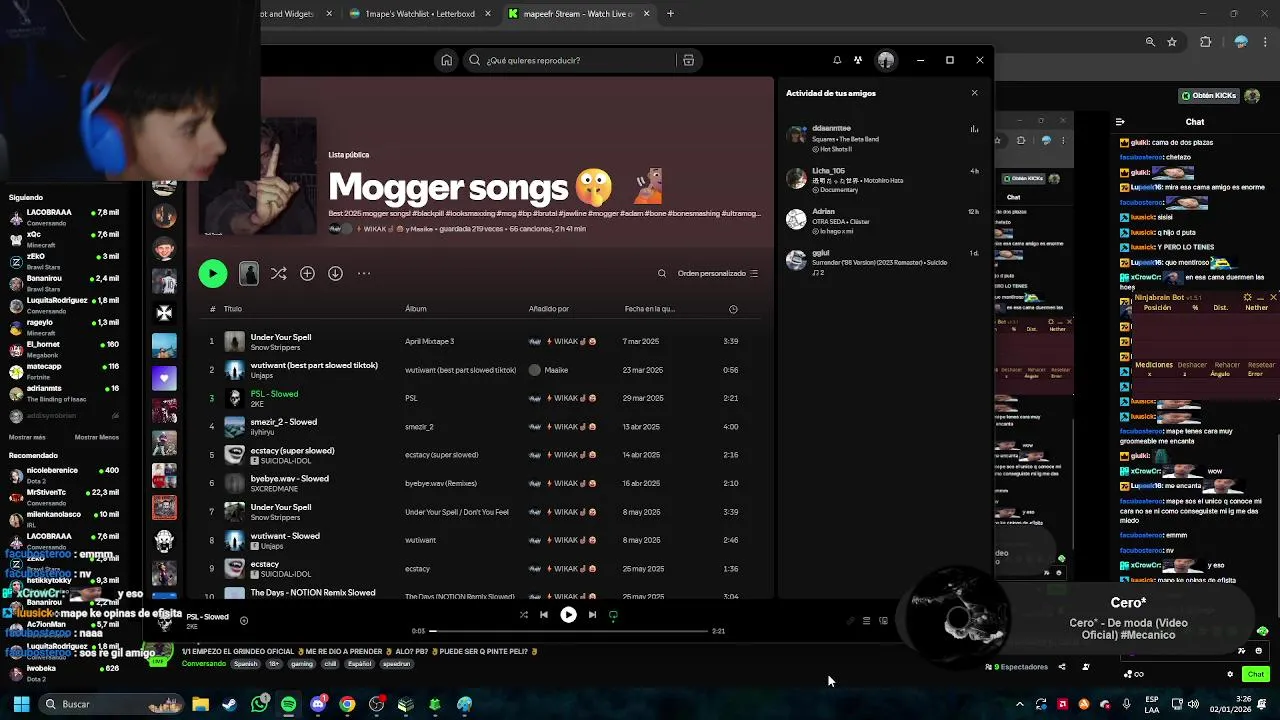Viewport: 1280px width, 720px height.
Task: Click the Buscar taskbar search box
Action: tap(112, 704)
